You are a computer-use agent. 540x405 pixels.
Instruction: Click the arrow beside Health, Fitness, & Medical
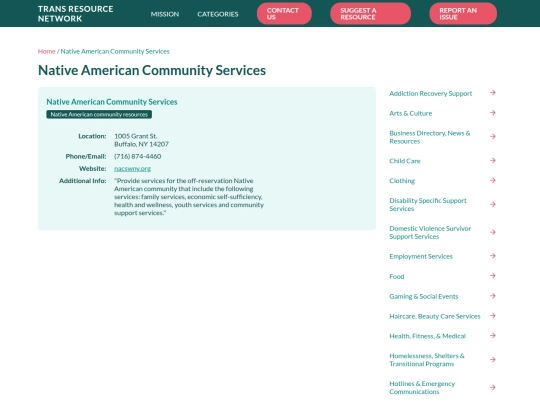(493, 335)
